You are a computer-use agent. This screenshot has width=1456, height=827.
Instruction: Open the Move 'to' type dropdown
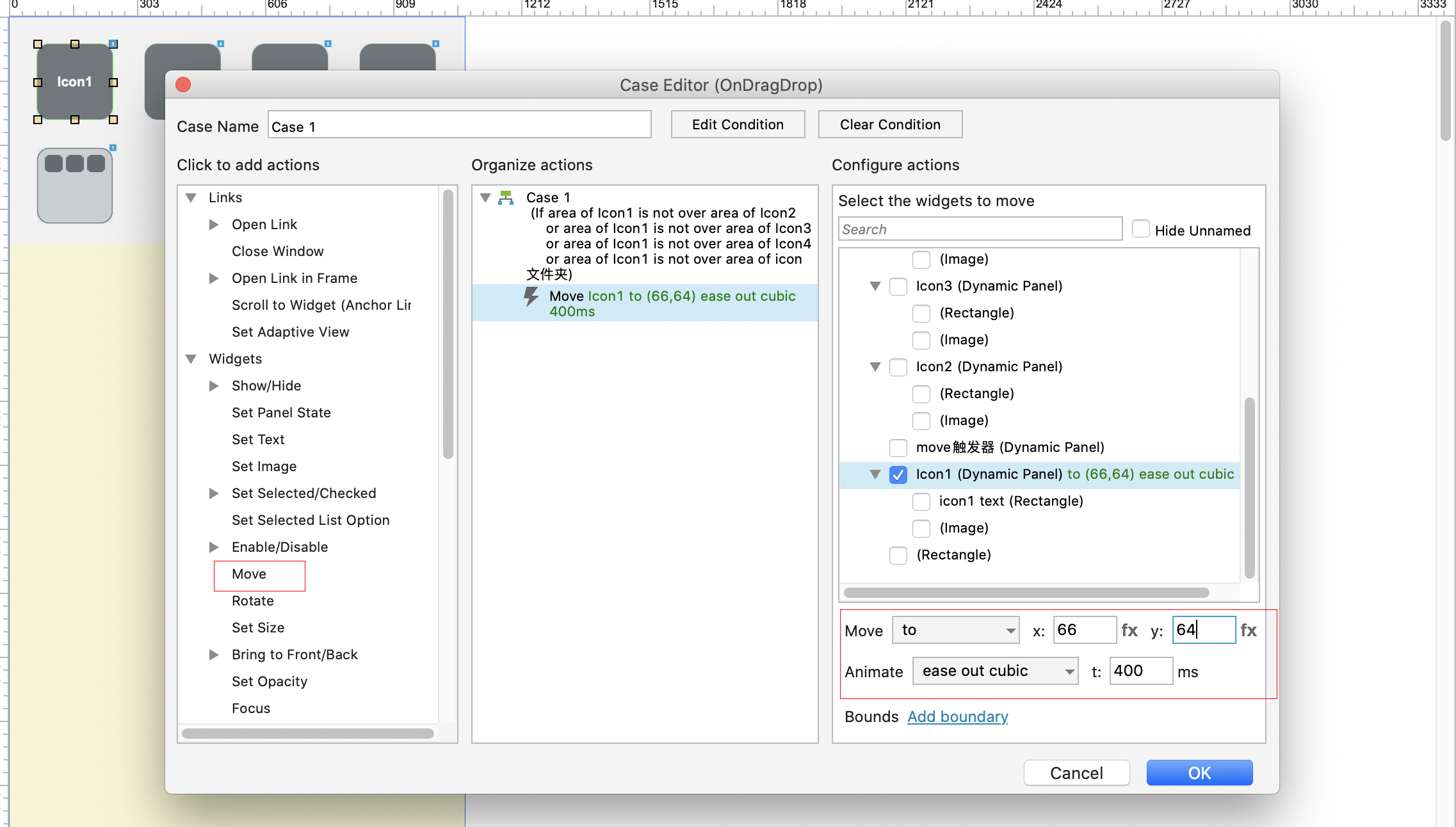pos(955,630)
